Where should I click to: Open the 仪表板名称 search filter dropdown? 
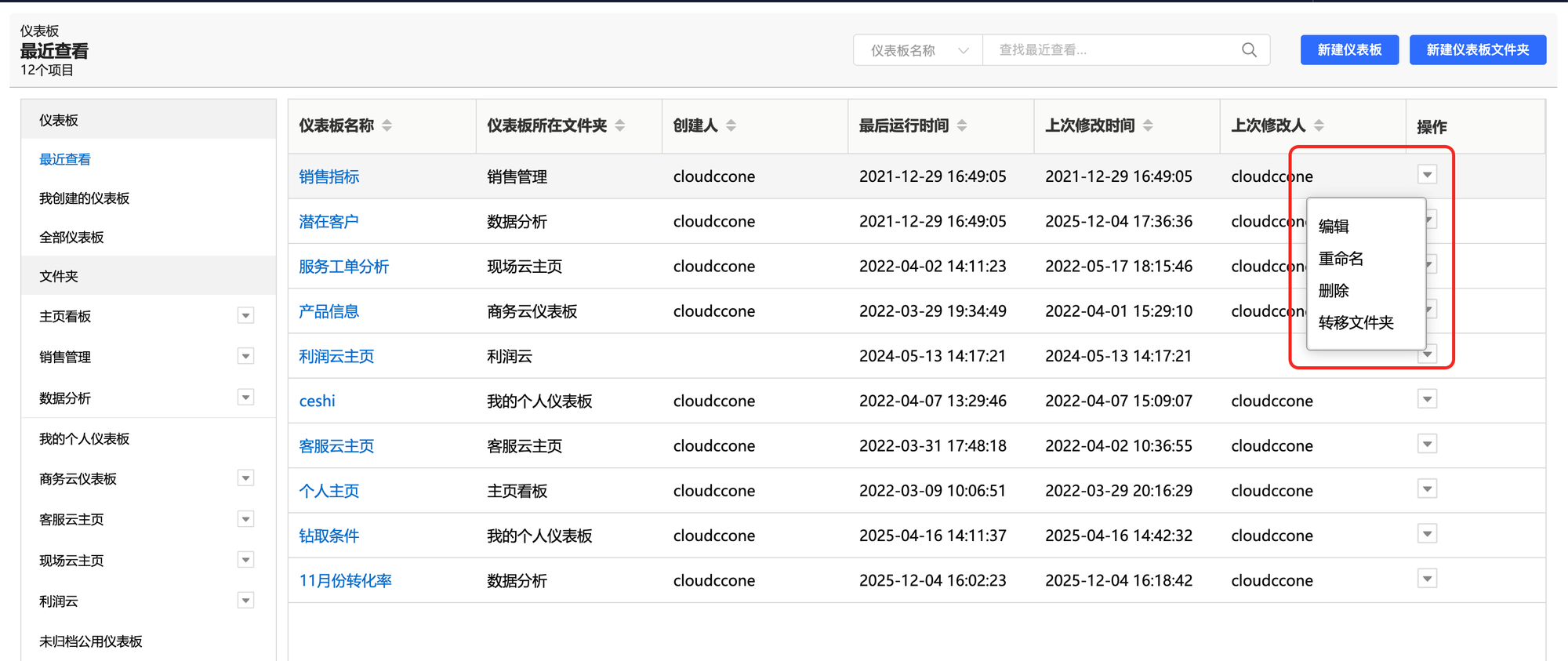pos(918,50)
